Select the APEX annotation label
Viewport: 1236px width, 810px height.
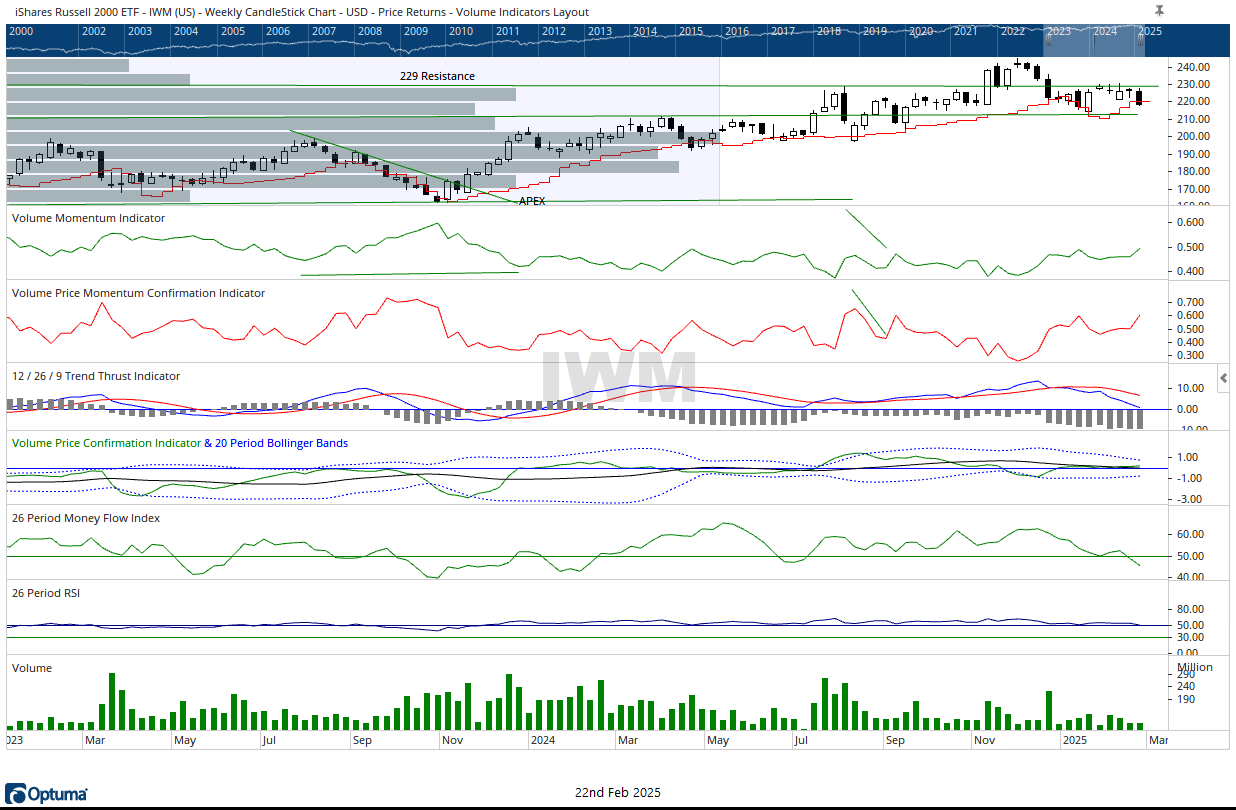tap(532, 201)
